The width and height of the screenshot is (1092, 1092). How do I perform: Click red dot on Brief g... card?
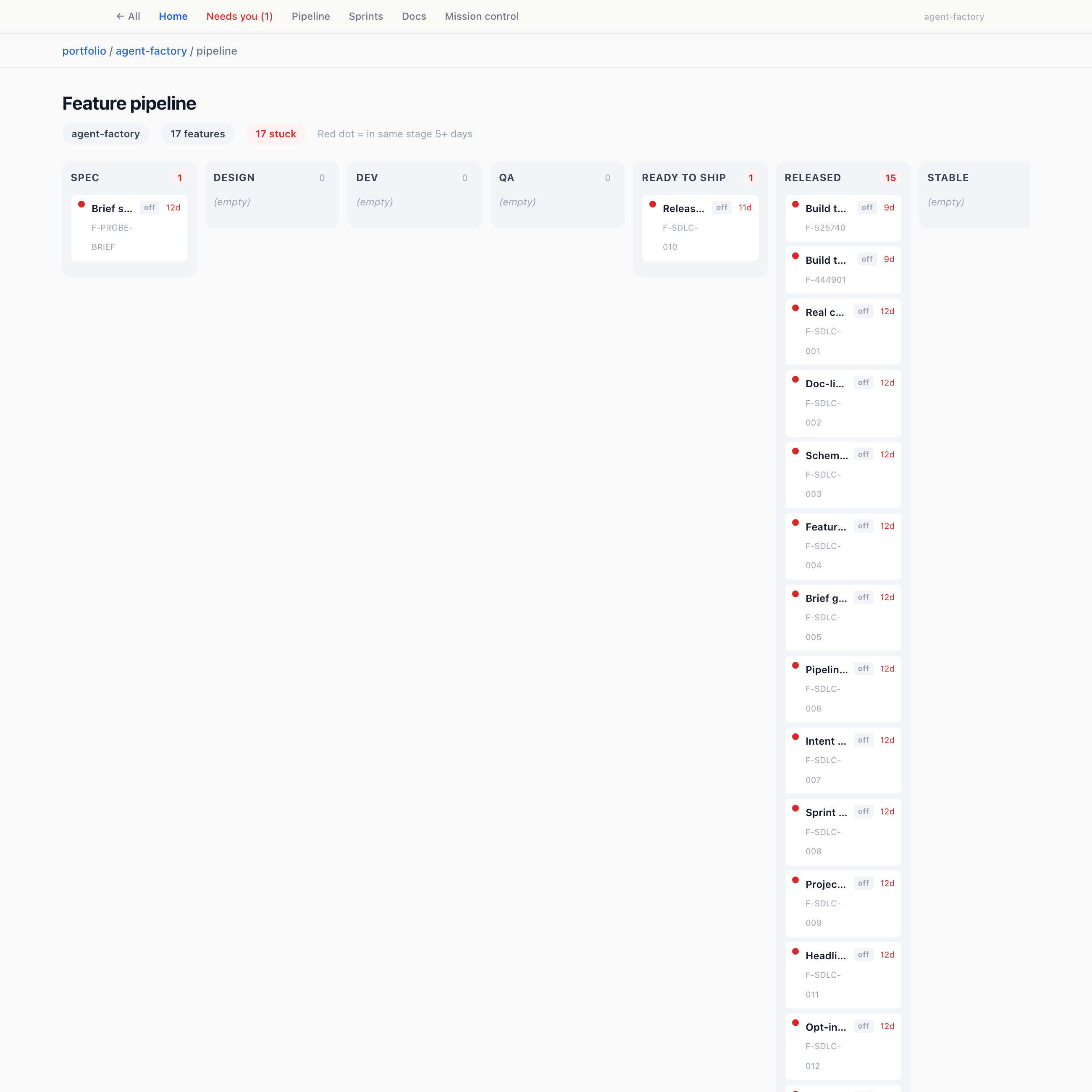[795, 594]
